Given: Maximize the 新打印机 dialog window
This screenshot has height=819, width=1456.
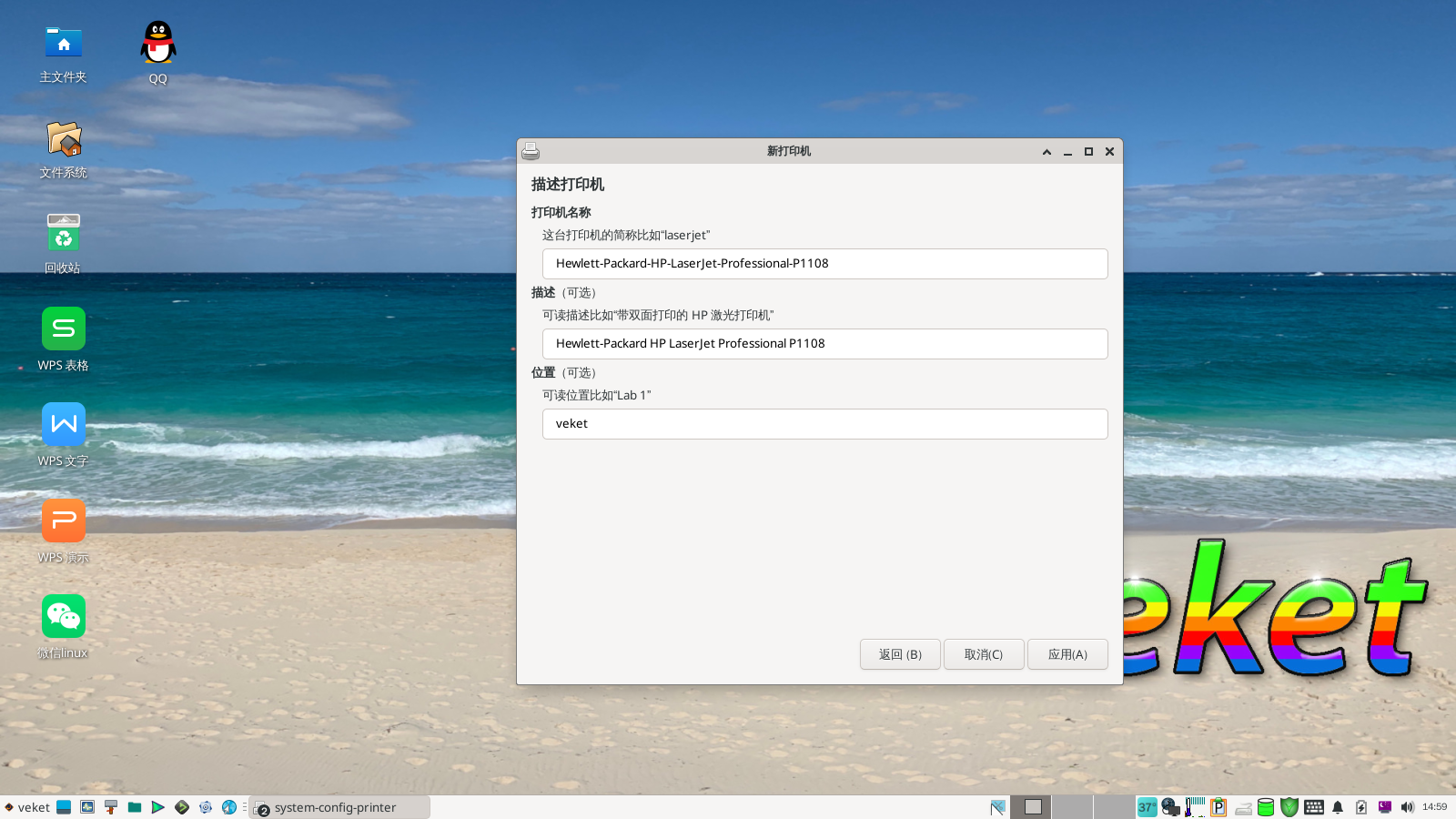Looking at the screenshot, I should click(1088, 152).
